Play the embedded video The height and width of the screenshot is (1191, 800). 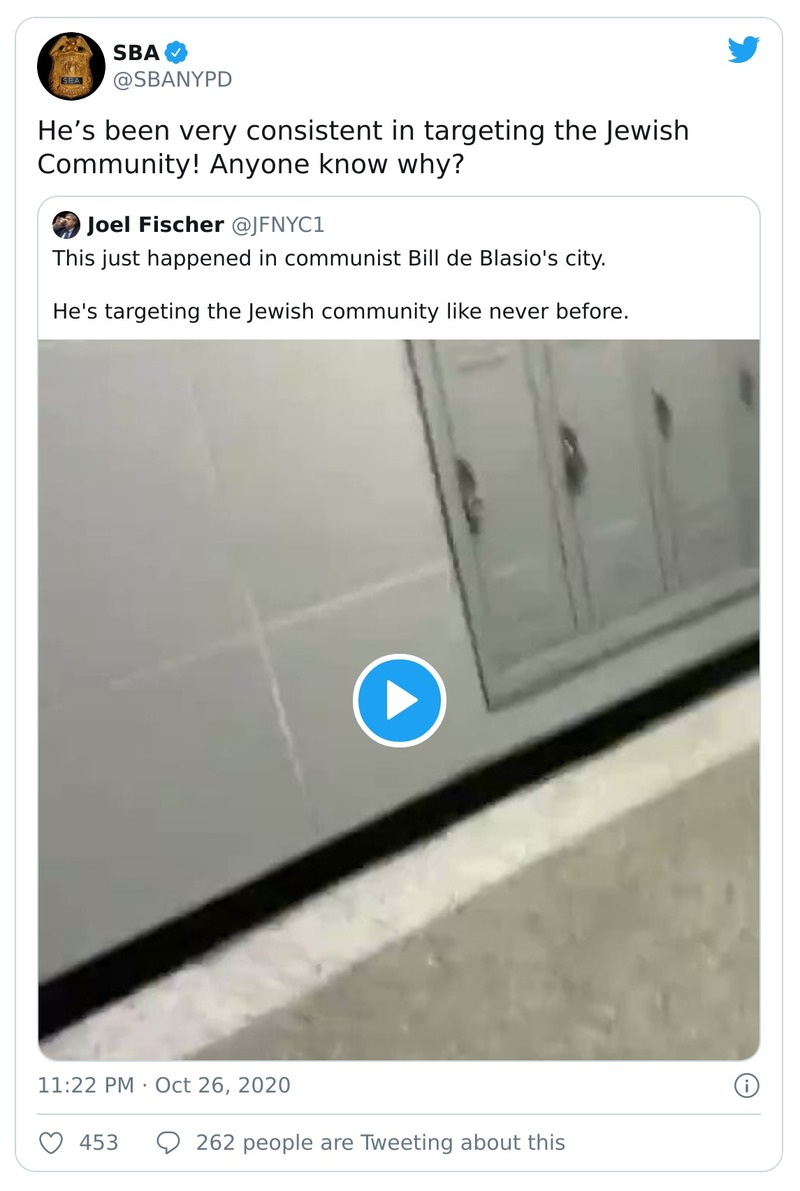tap(399, 700)
